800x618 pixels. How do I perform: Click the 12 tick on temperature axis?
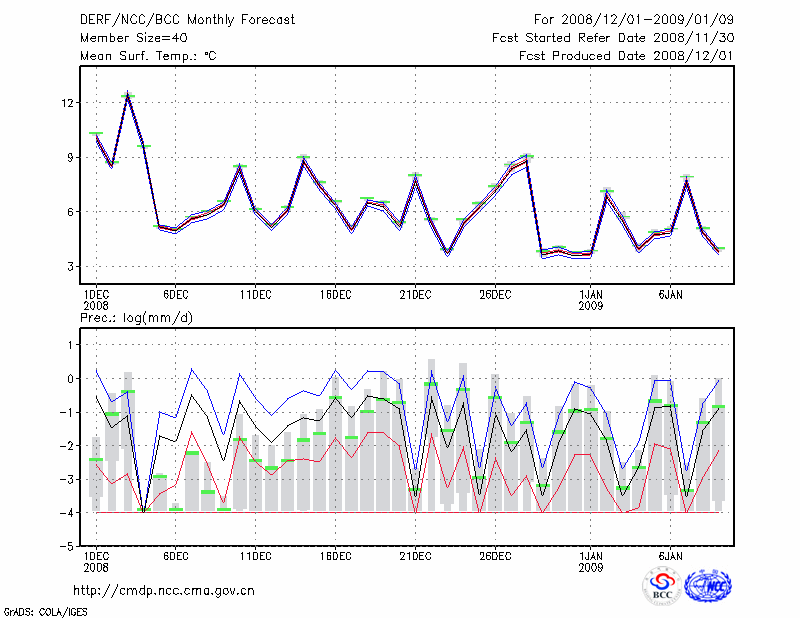pos(67,103)
